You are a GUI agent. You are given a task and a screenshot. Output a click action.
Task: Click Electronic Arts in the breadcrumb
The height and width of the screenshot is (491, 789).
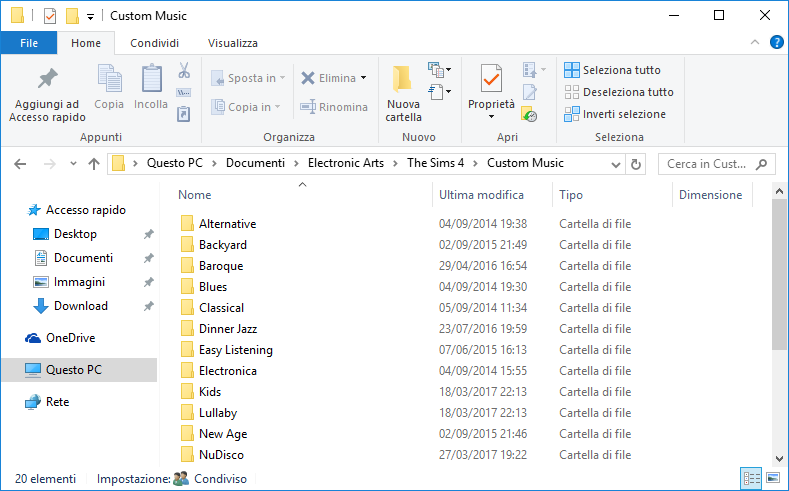[x=346, y=163]
